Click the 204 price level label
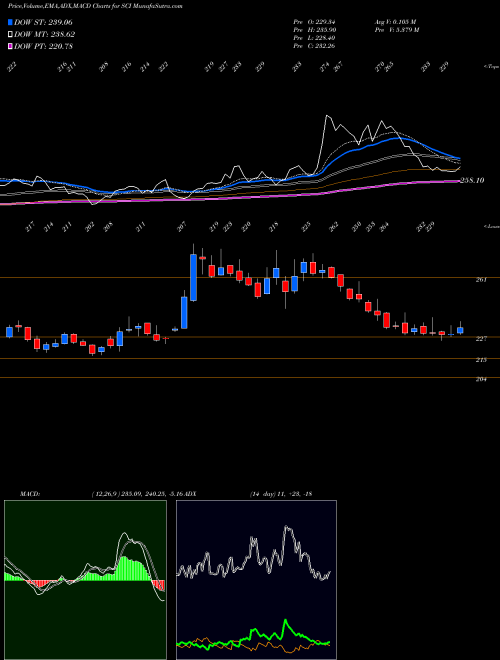500x660 pixels. (x=481, y=379)
